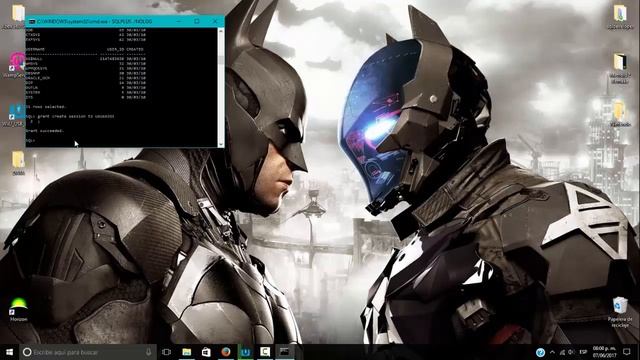Click the 'rows selected.' output line
The height and width of the screenshot is (360, 640).
coord(46,107)
